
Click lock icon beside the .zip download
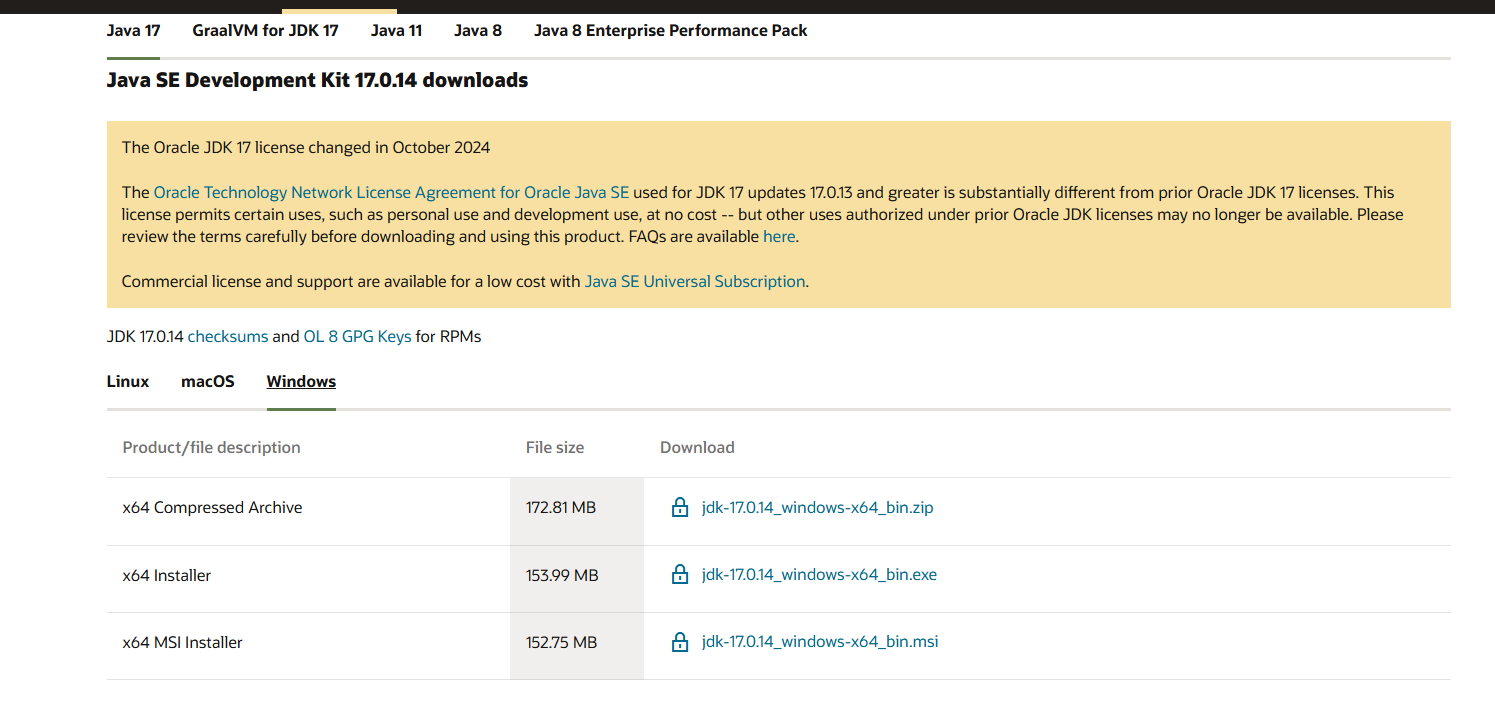(x=680, y=507)
